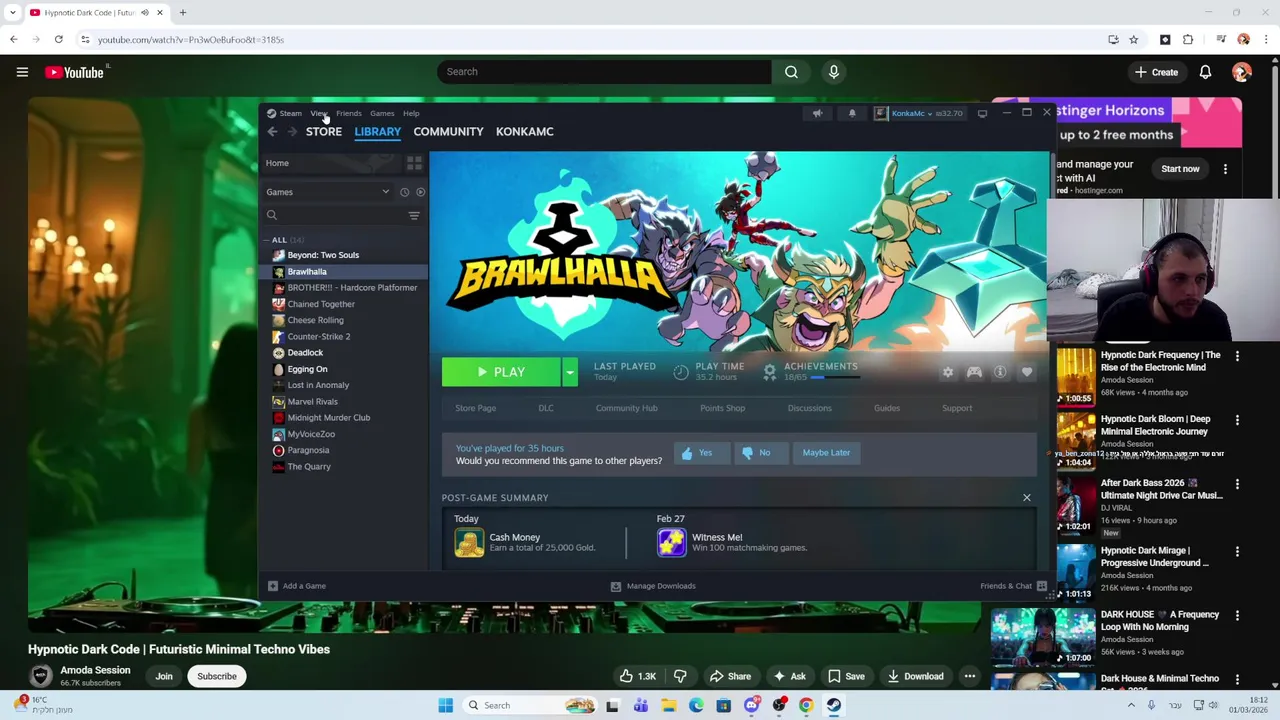
Task: Open Windows Start menu
Action: (x=446, y=705)
